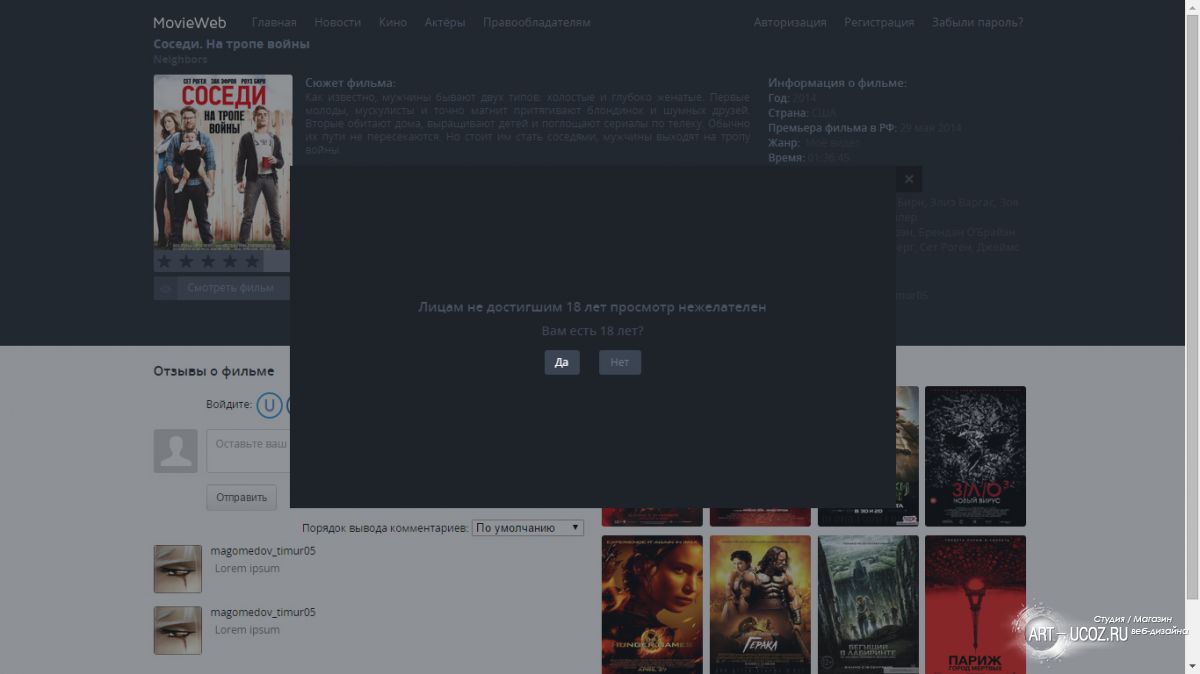Viewport: 1200px width, 674px height.
Task: Open the Актёры section
Action: 445,22
